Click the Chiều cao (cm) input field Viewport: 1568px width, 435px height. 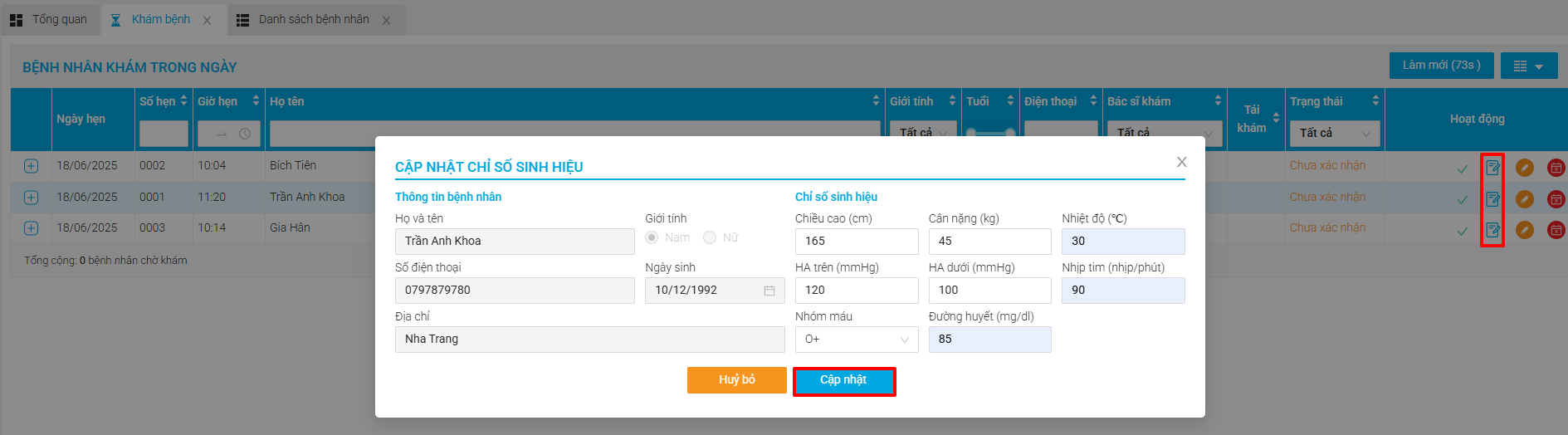[857, 242]
